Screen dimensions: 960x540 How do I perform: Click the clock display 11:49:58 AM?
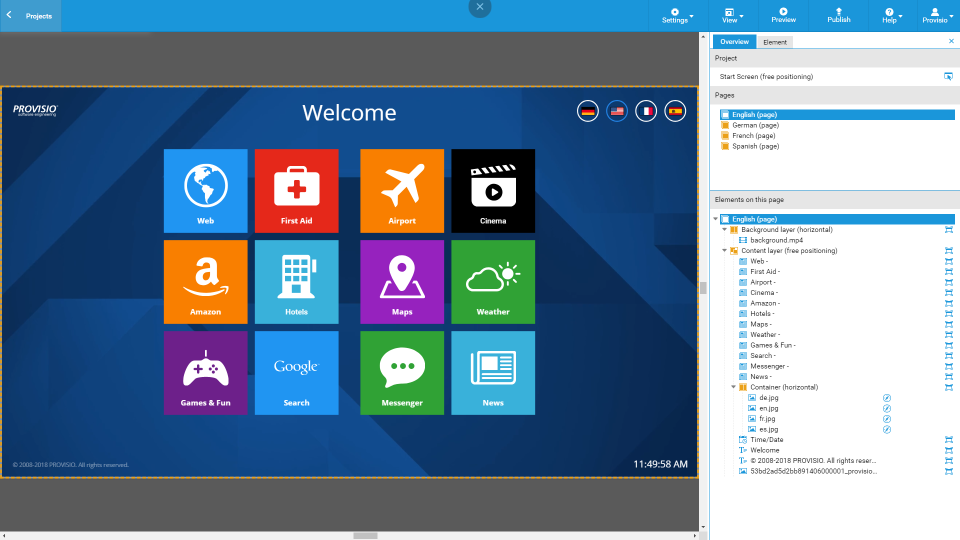coord(660,464)
